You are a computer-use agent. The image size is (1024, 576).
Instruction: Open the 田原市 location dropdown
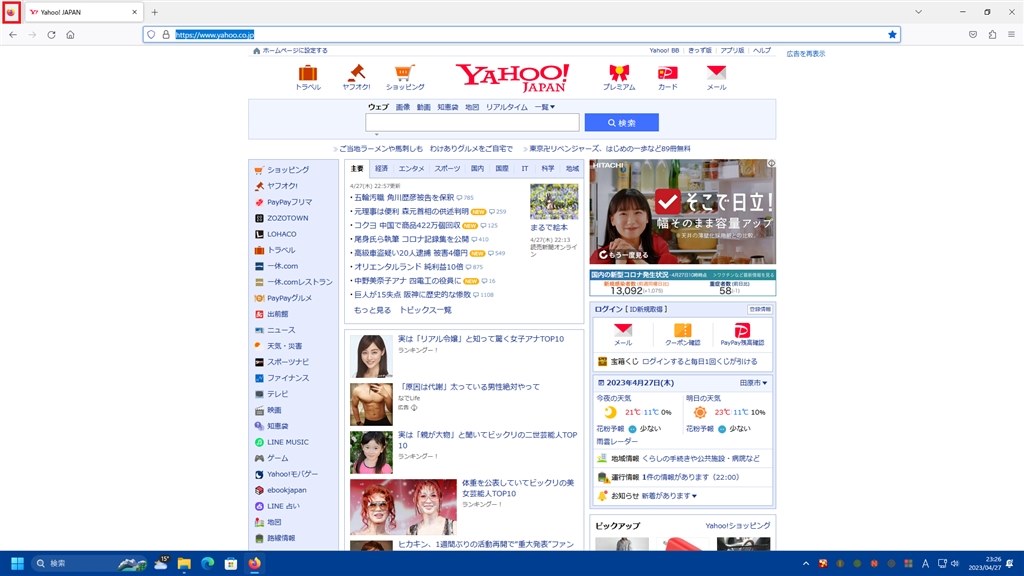tap(753, 382)
